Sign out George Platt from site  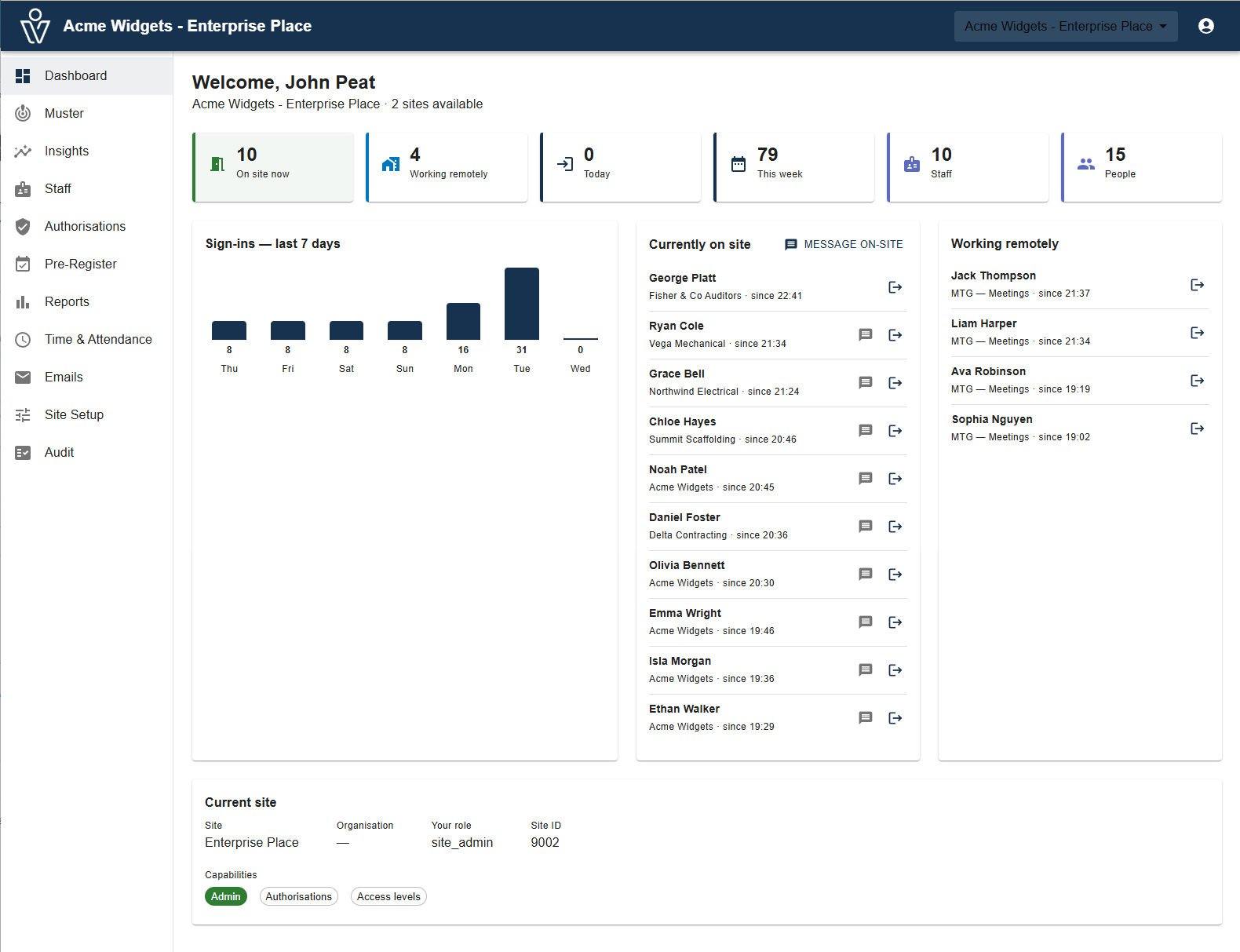coord(895,287)
